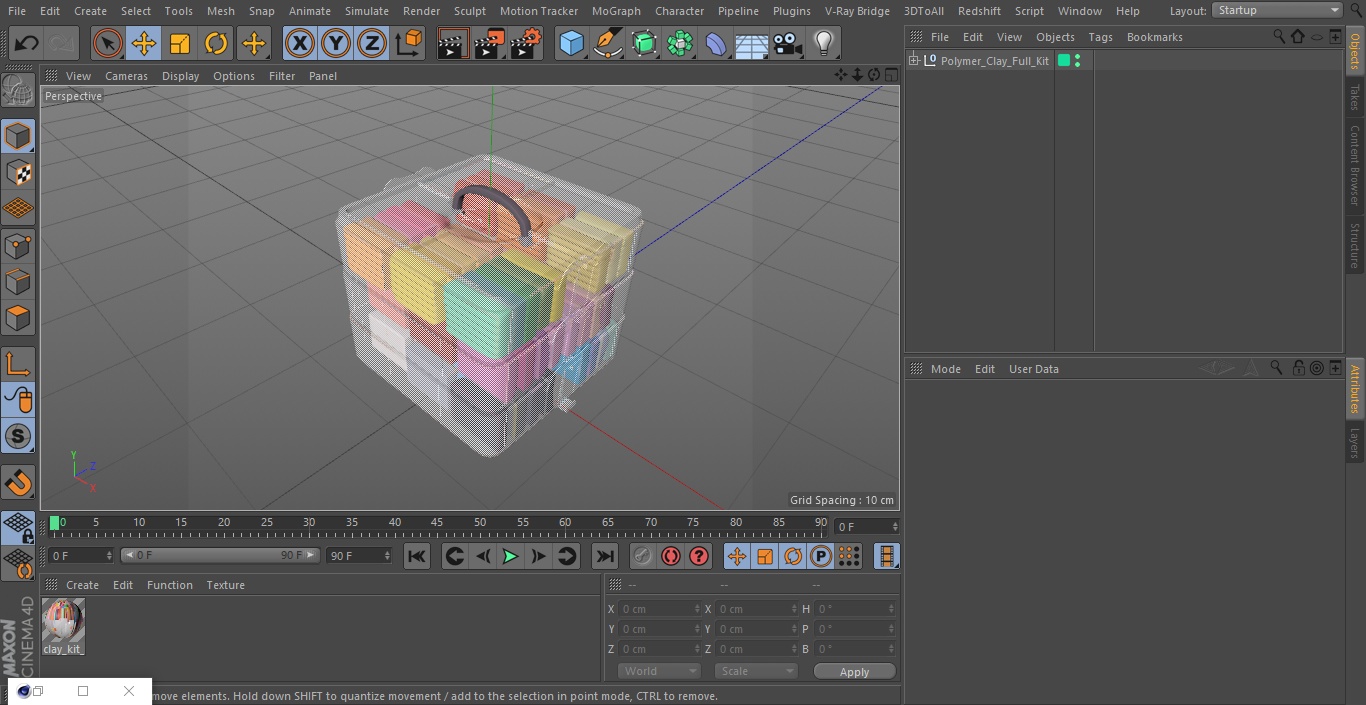Screen dimensions: 1366x705
Task: Click Record Active Objects button
Action: point(643,556)
